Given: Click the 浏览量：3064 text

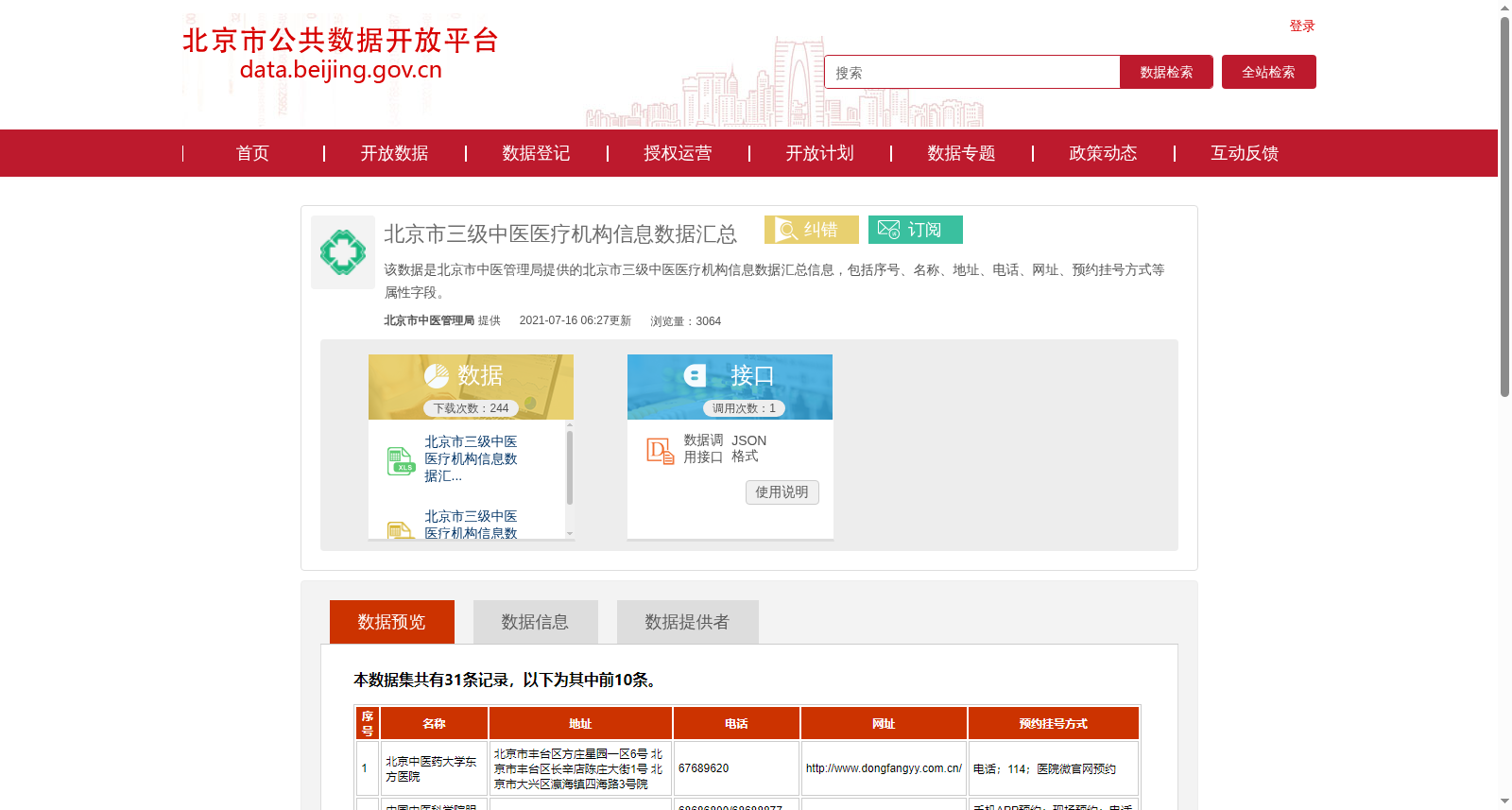Looking at the screenshot, I should 685,321.
